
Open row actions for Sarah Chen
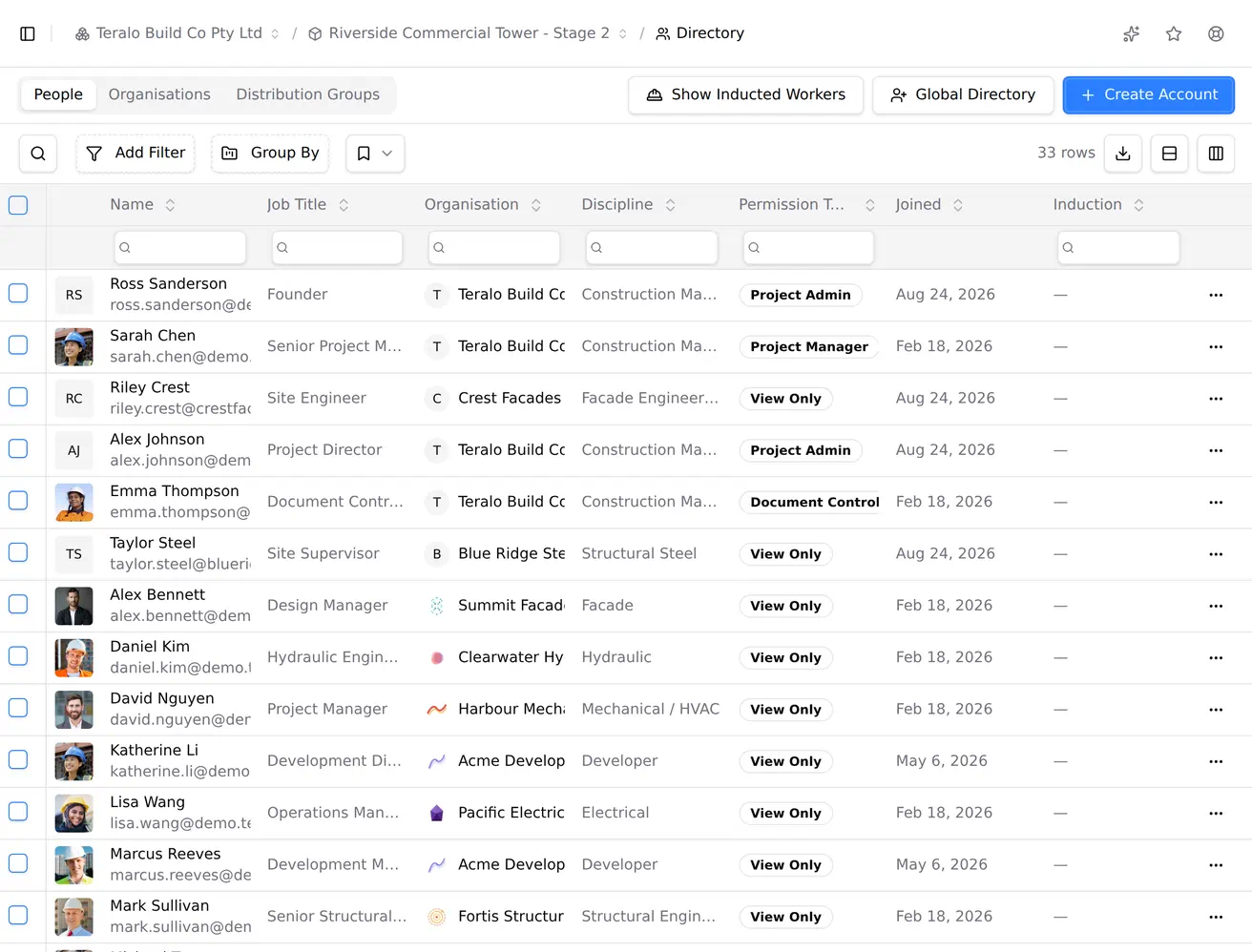pyautogui.click(x=1216, y=346)
